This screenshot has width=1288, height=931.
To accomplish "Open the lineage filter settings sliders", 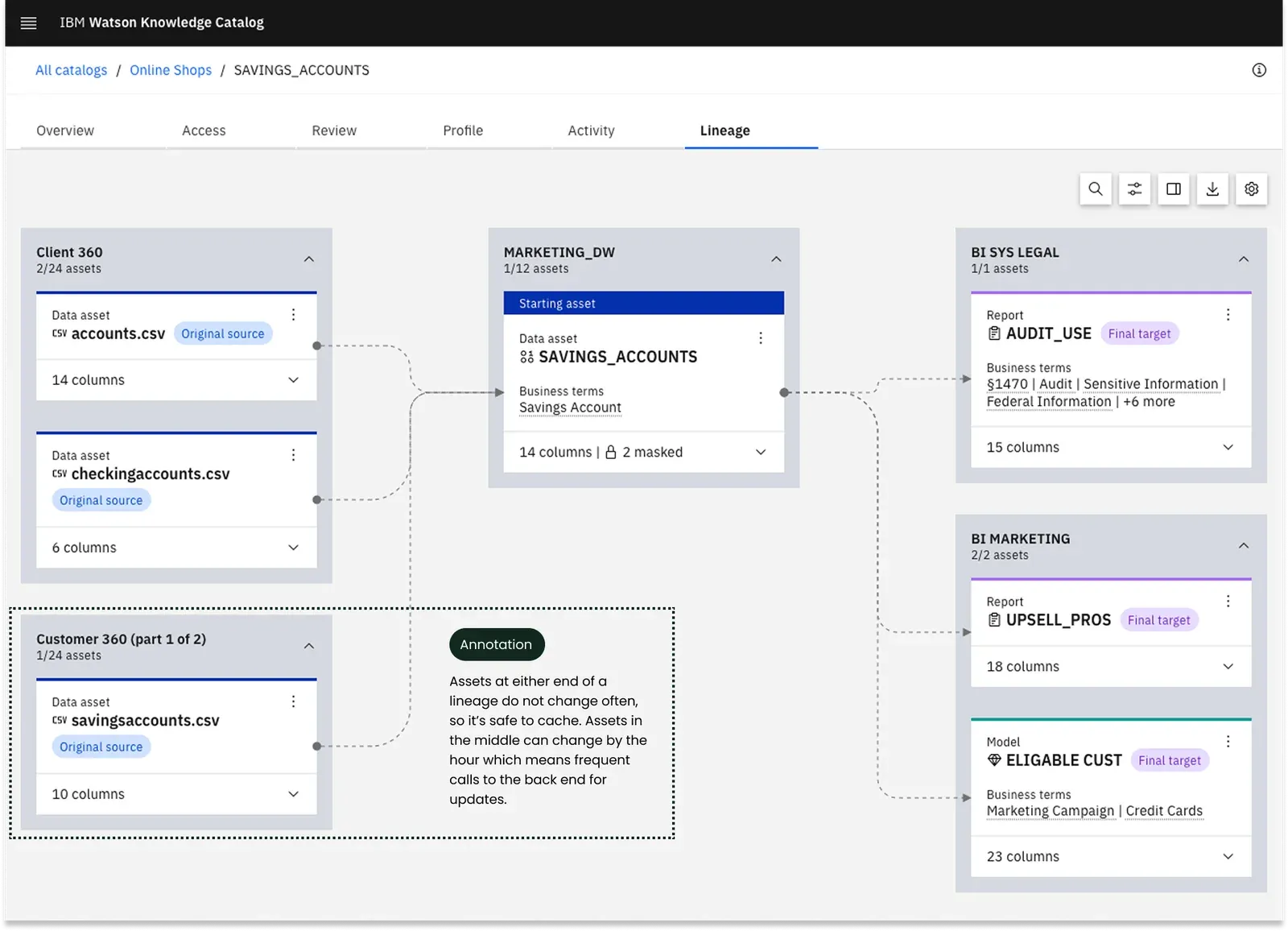I will pos(1134,189).
